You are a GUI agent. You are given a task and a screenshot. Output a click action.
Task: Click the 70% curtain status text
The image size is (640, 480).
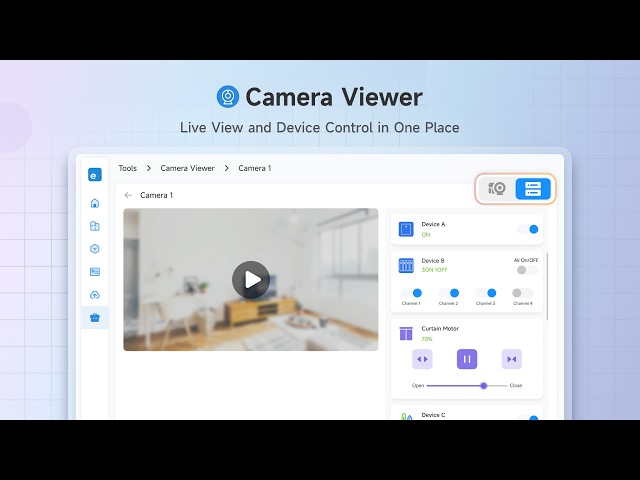(427, 339)
